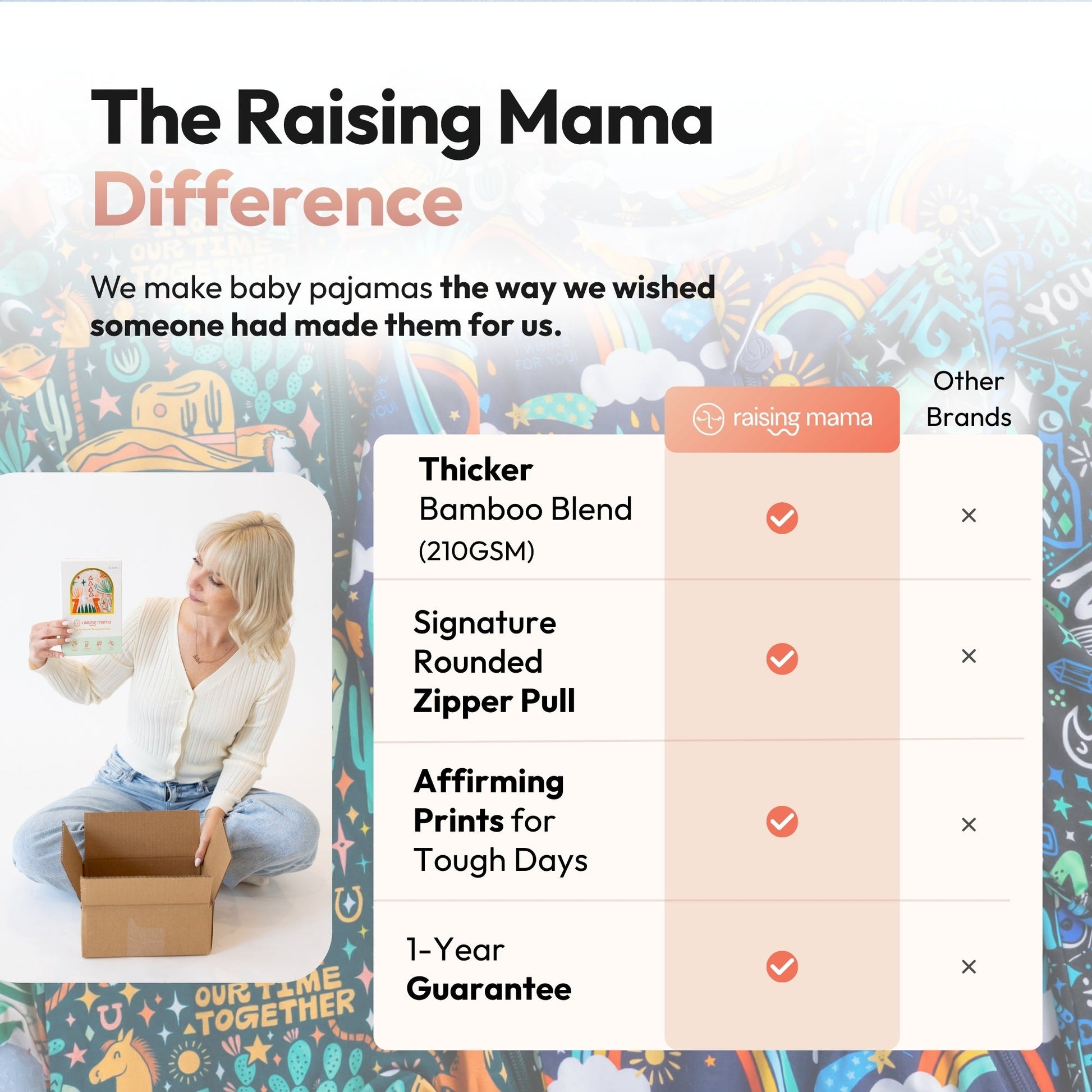Click the Thicker Bamboo Blend (210GSM) label
This screenshot has width=1092, height=1092.
[x=525, y=510]
